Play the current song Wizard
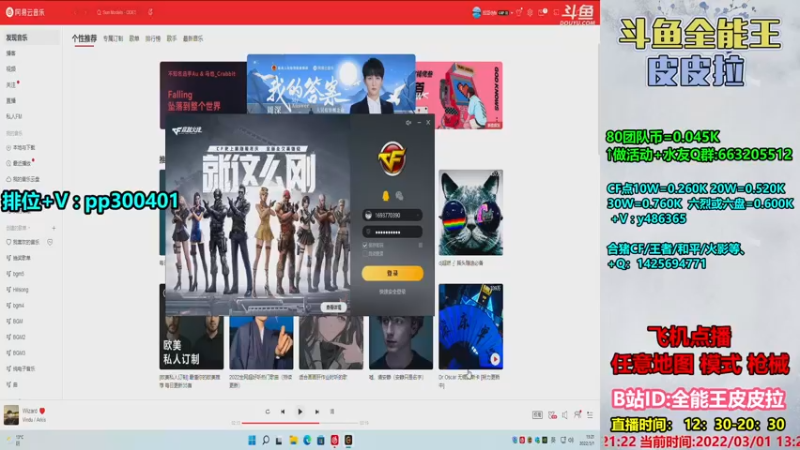 pos(300,412)
